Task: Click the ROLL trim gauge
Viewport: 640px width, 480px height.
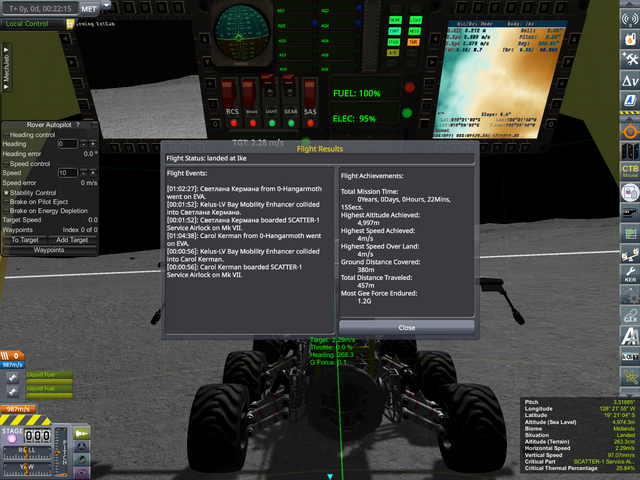Action: coord(27,452)
